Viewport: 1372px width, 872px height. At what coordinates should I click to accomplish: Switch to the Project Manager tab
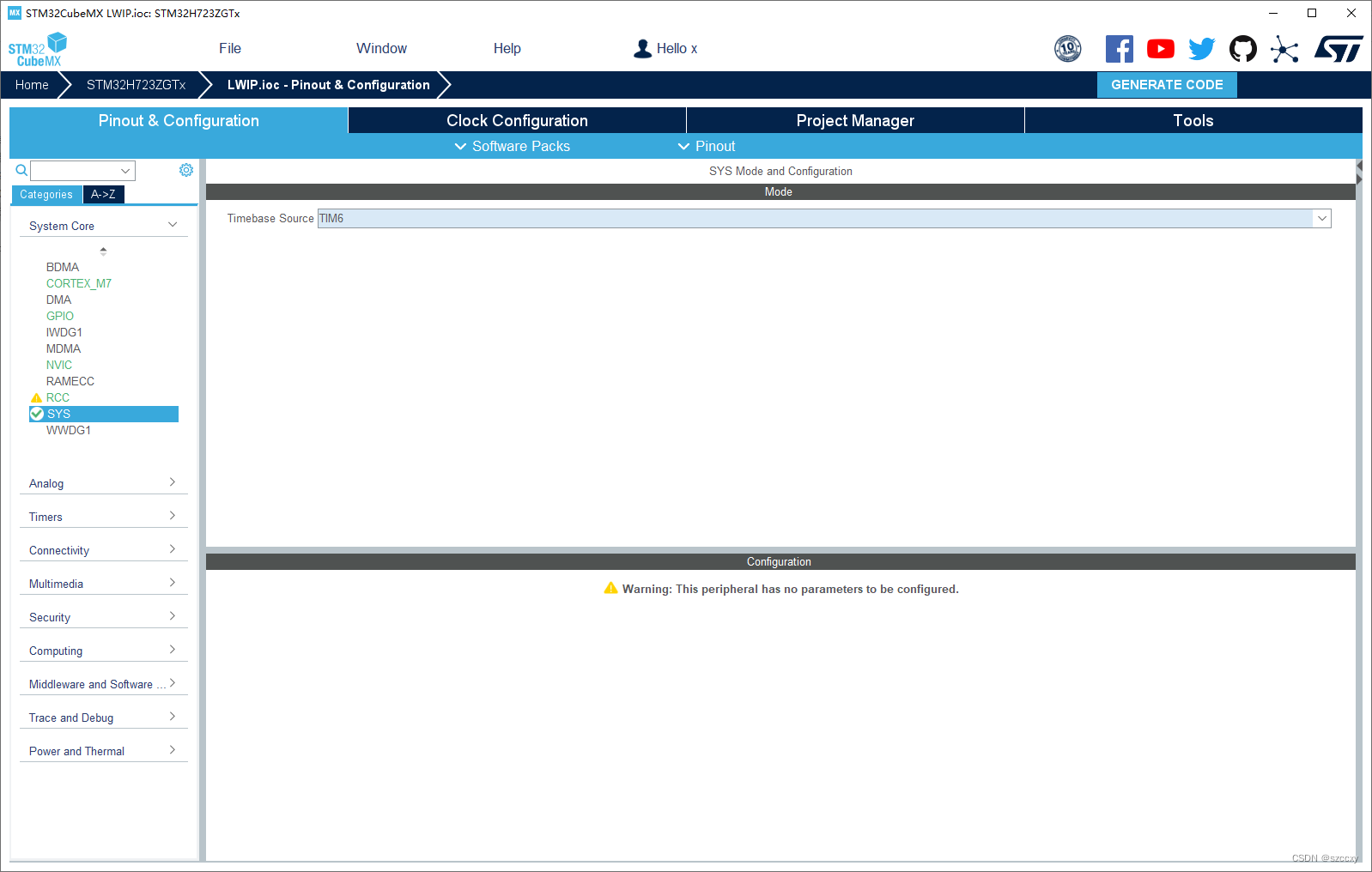[855, 120]
